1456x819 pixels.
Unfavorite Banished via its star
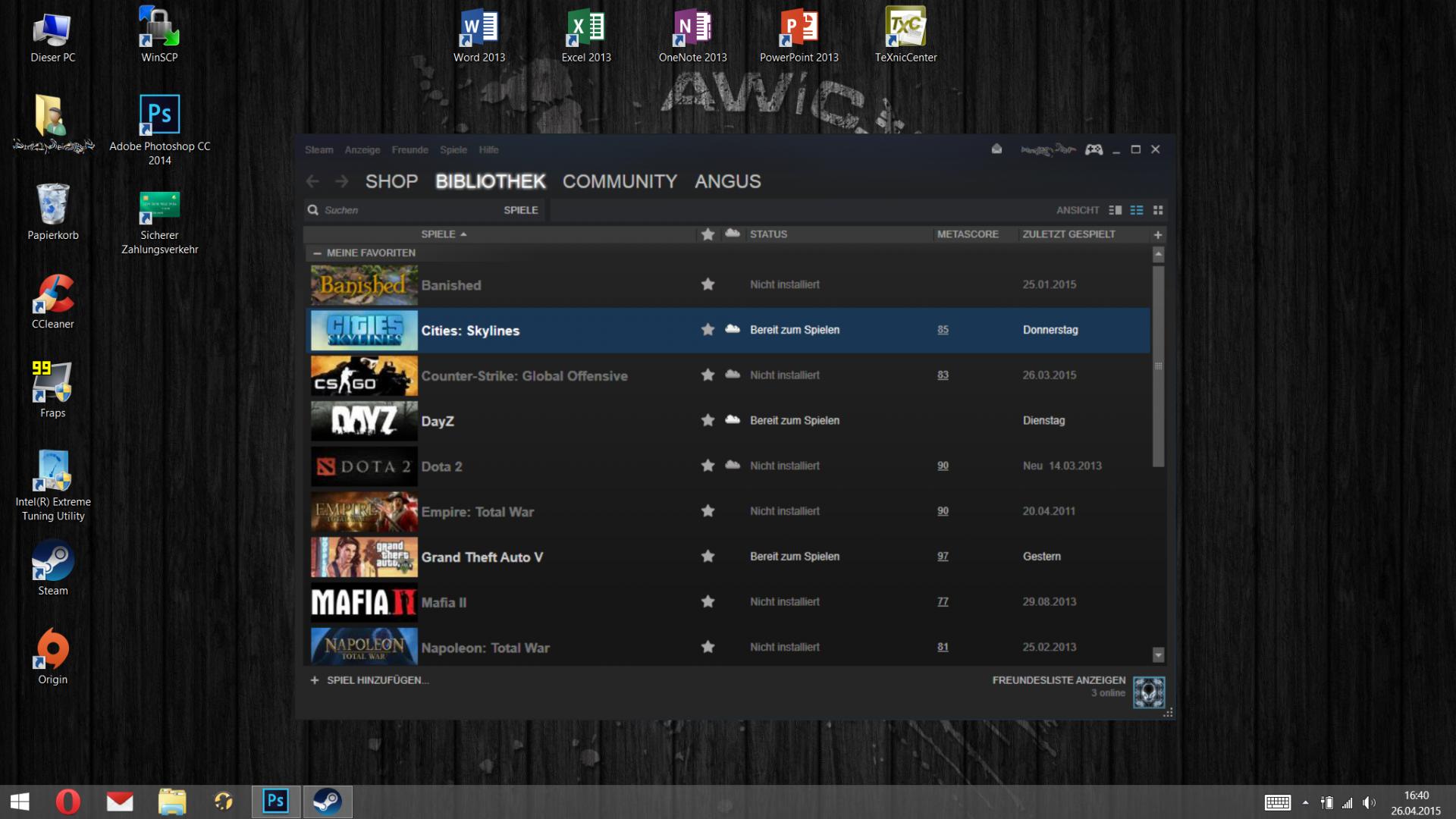pos(708,284)
